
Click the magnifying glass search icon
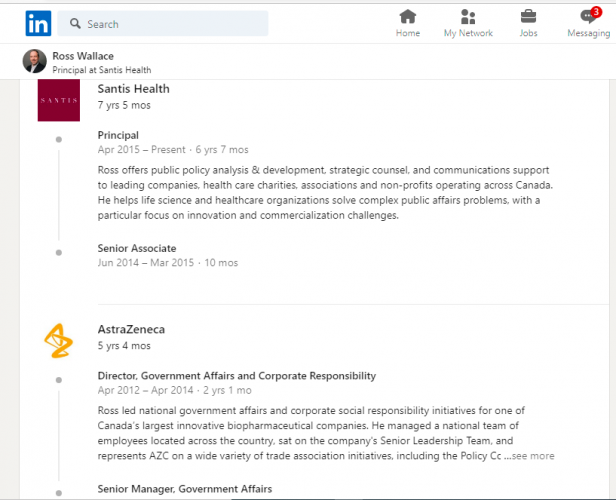click(75, 24)
